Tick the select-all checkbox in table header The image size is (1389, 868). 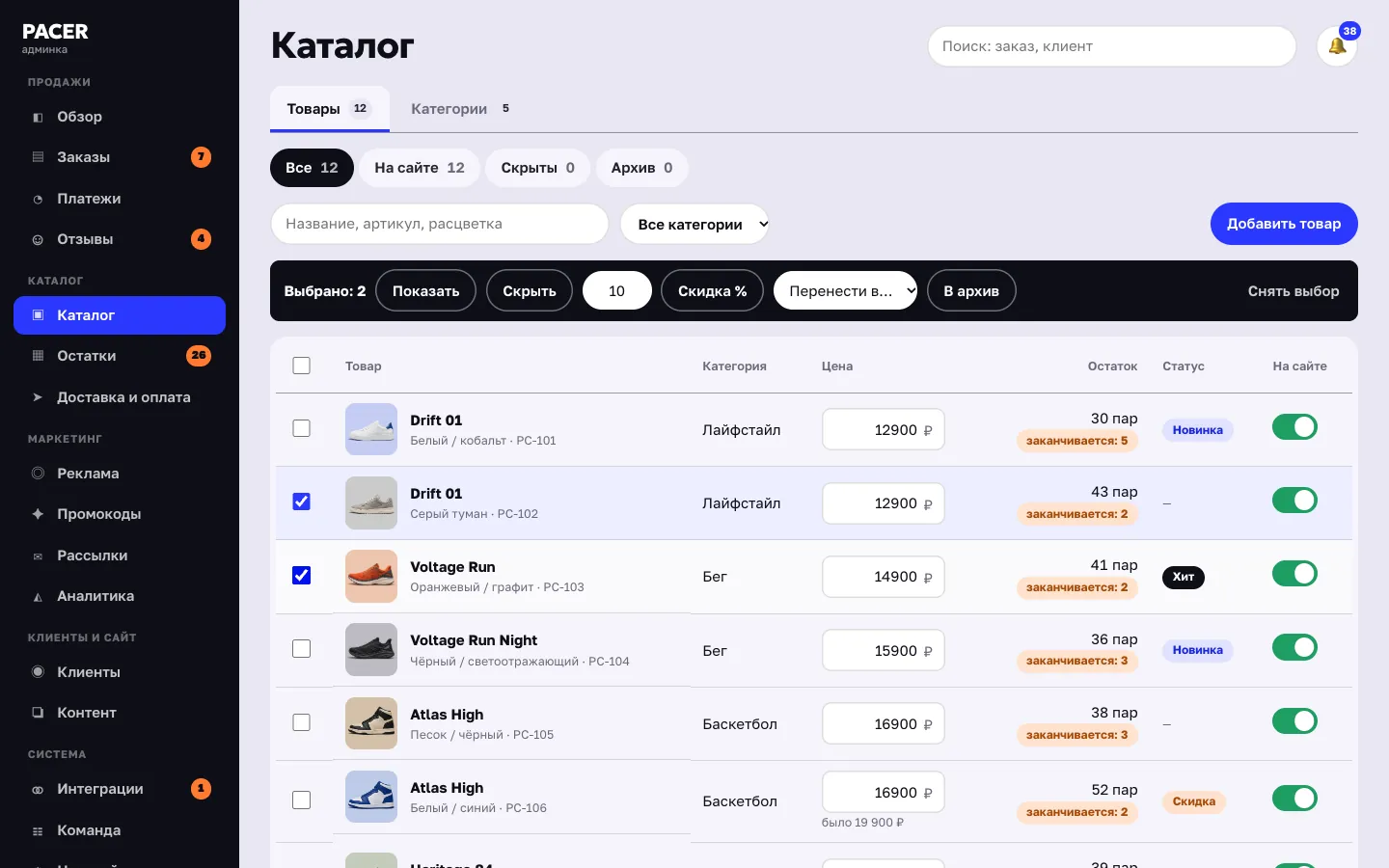[x=301, y=366]
